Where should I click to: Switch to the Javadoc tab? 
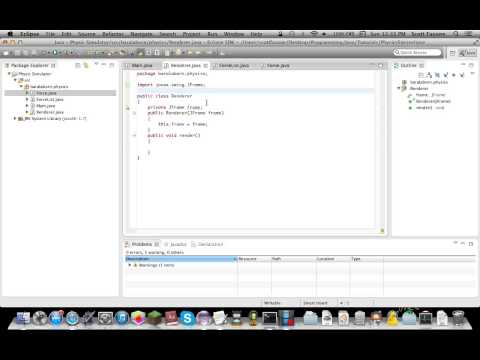pyautogui.click(x=176, y=244)
